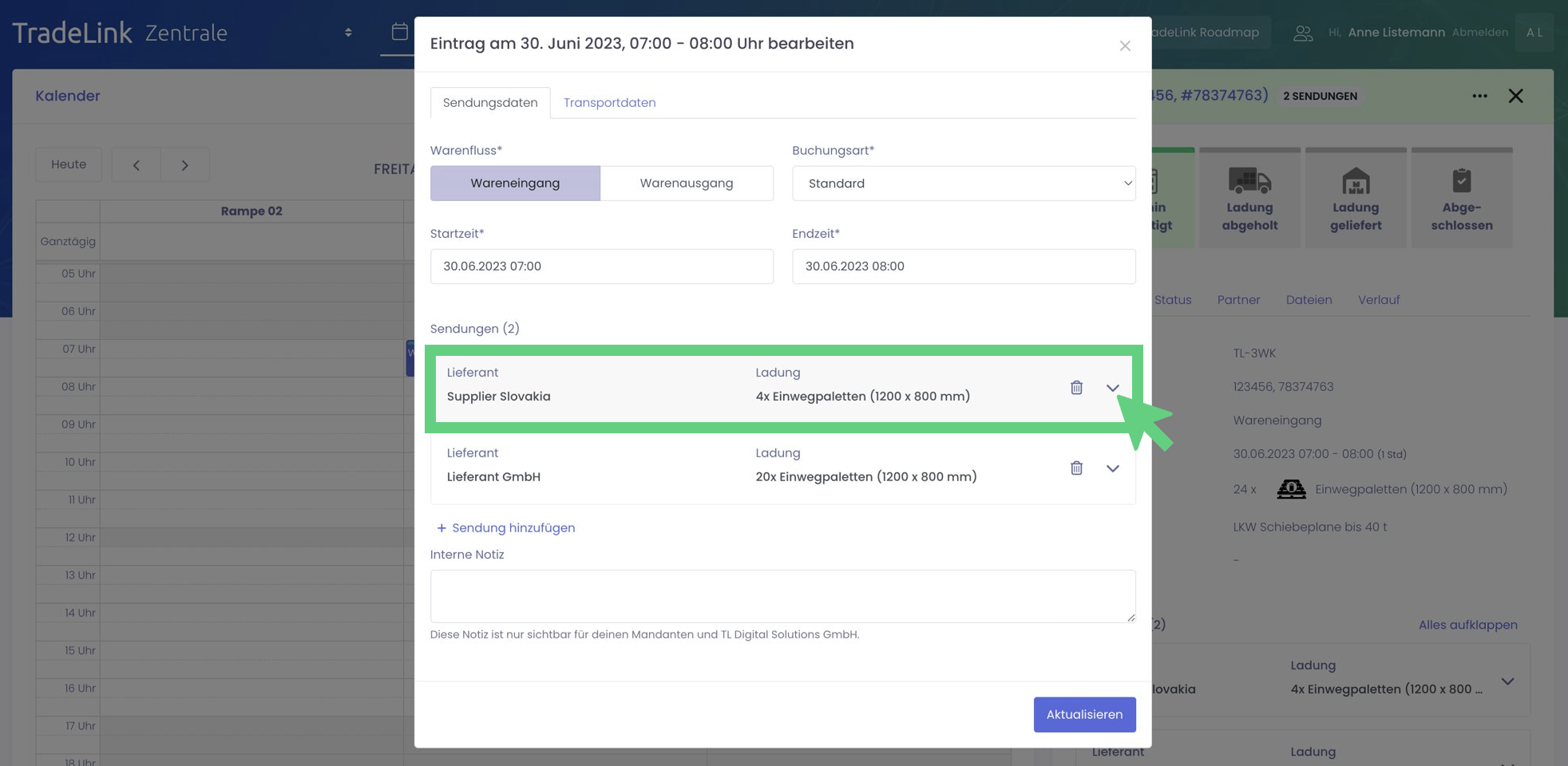This screenshot has width=1568, height=766.
Task: Switch goods flow to Warenausgang
Action: click(686, 184)
